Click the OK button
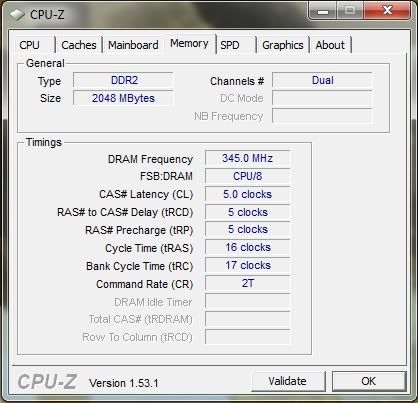 pyautogui.click(x=369, y=381)
